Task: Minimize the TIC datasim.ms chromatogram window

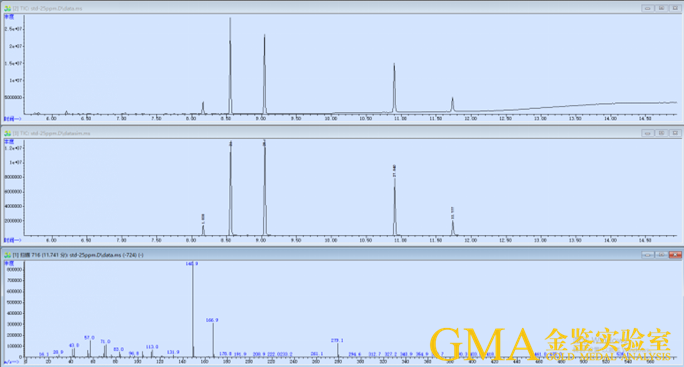Action: click(x=647, y=133)
